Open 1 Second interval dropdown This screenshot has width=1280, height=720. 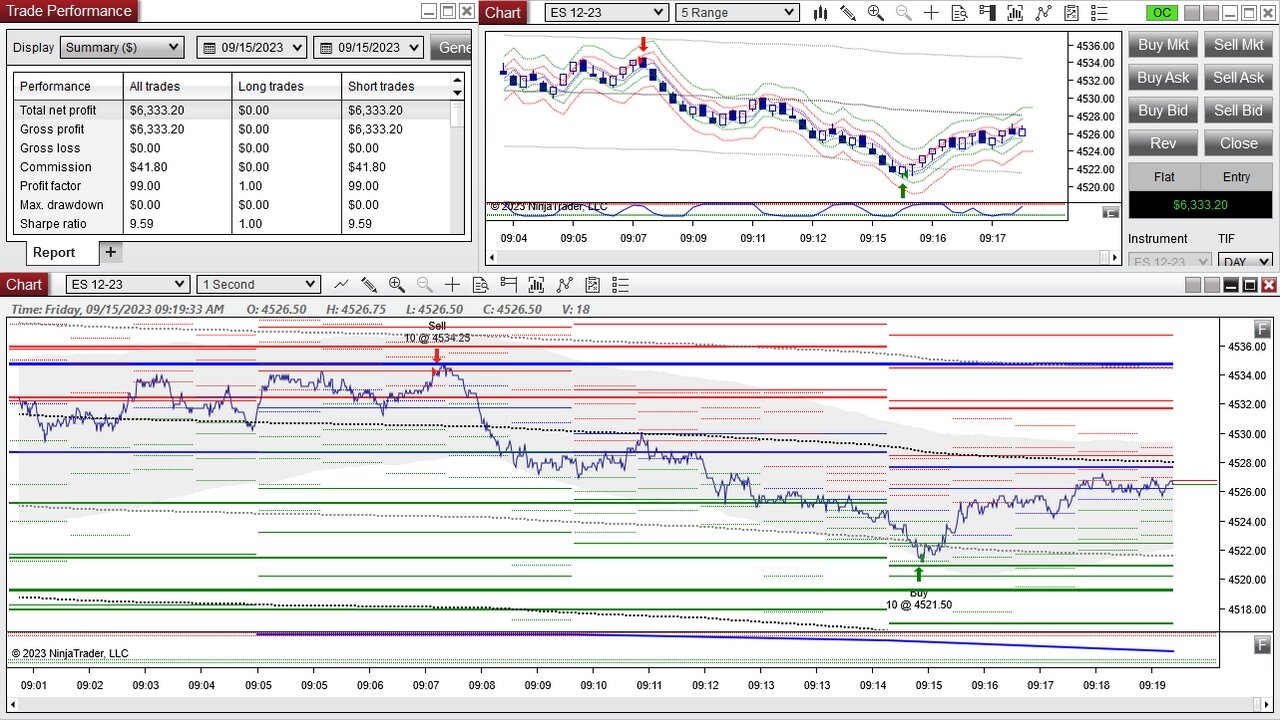259,285
